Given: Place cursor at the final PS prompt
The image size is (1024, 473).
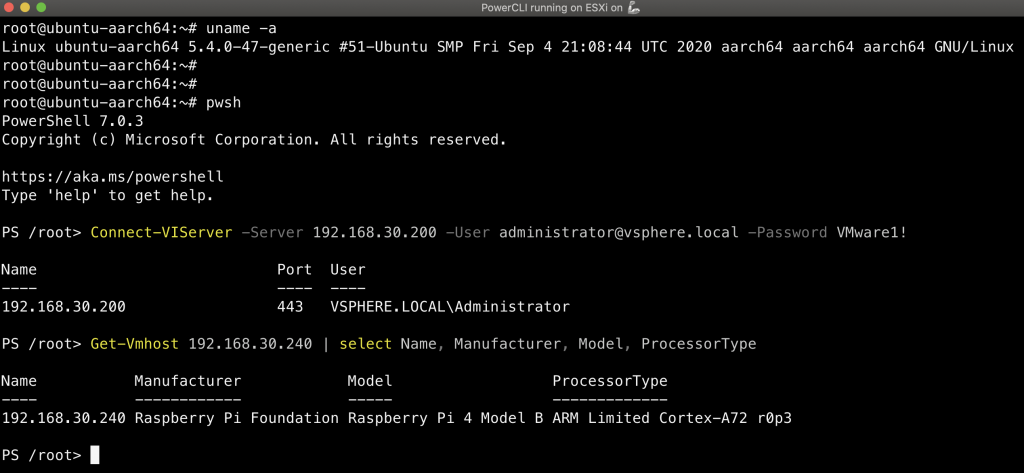Looking at the screenshot, I should pyautogui.click(x=95, y=455).
